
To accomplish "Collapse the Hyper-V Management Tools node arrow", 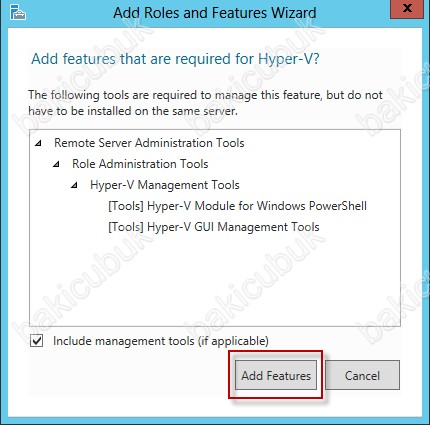I will point(74,185).
